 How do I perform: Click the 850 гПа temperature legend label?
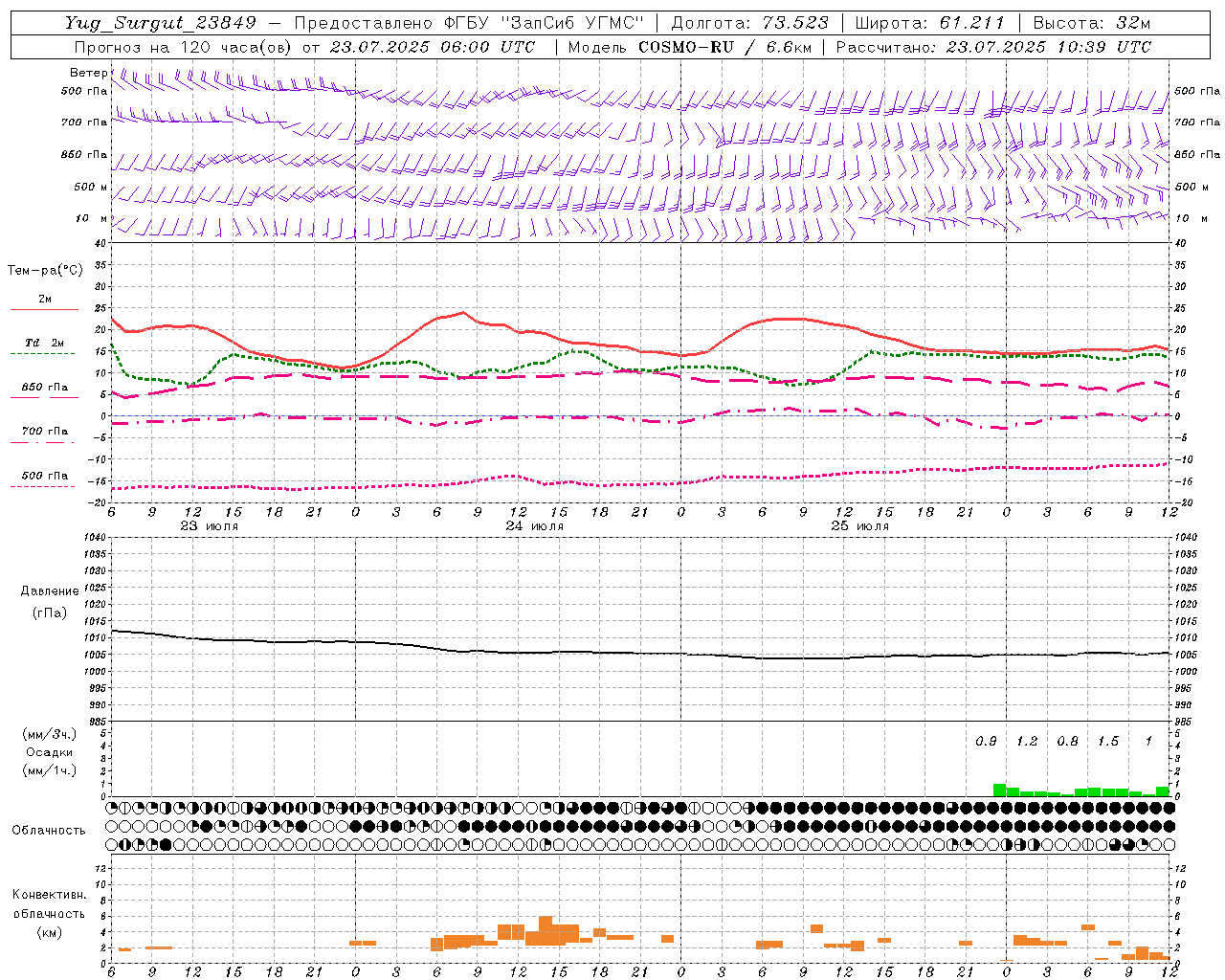45,388
